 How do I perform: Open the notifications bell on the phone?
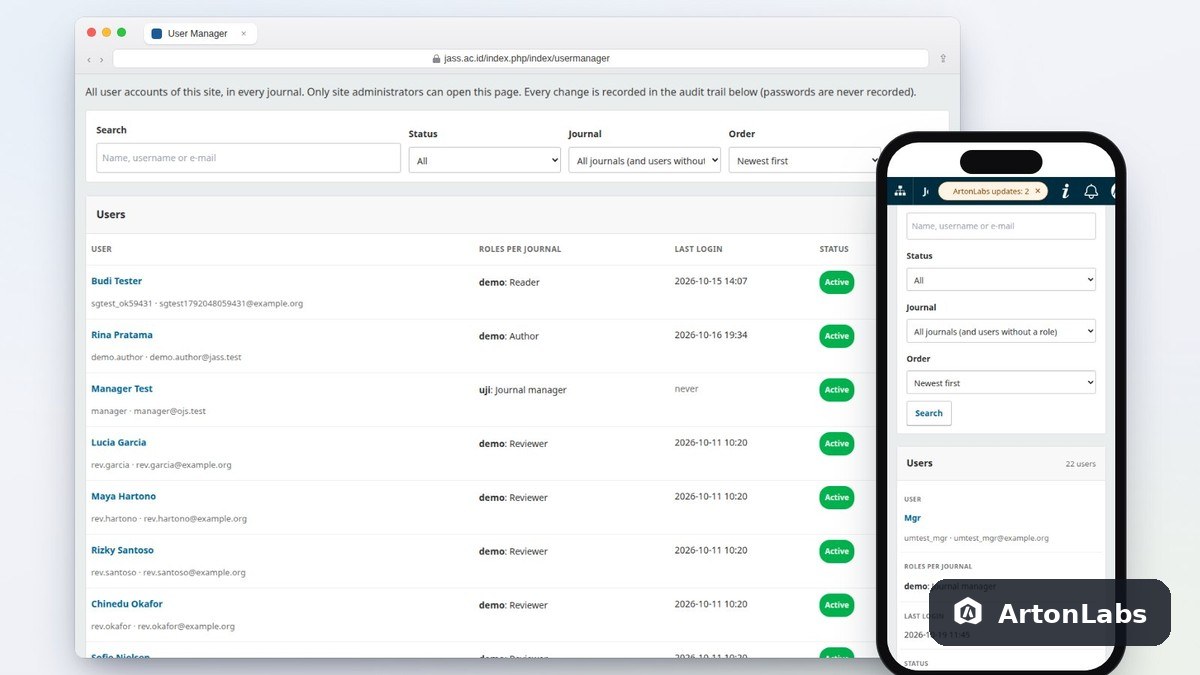[1091, 191]
